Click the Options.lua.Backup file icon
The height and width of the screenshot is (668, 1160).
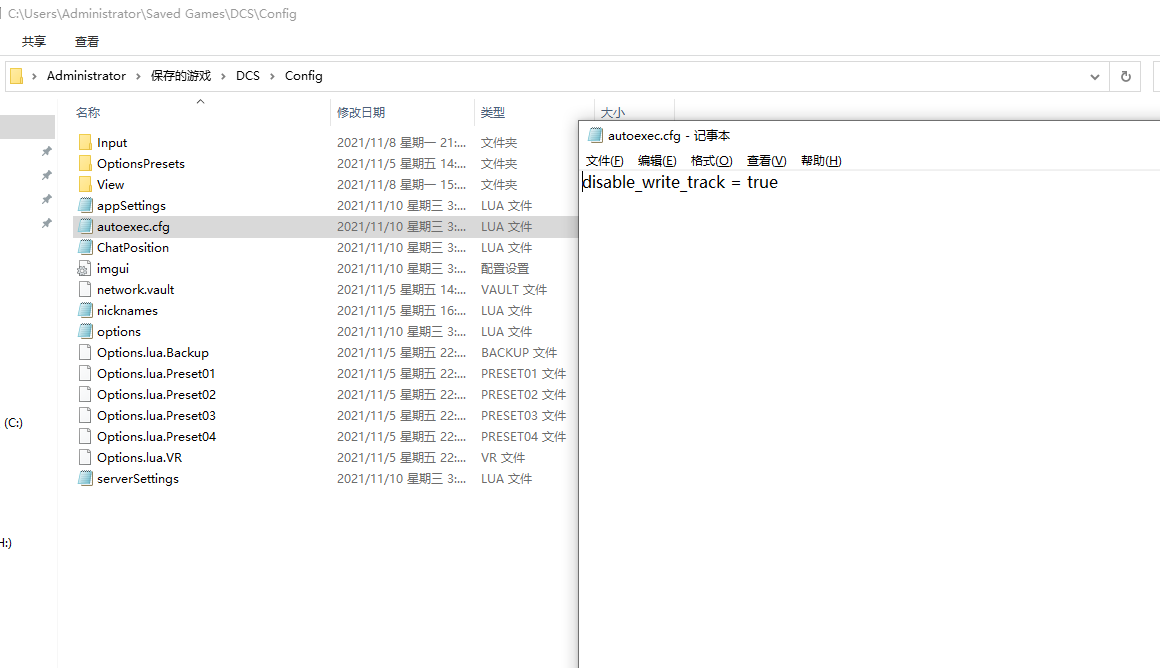(85, 352)
